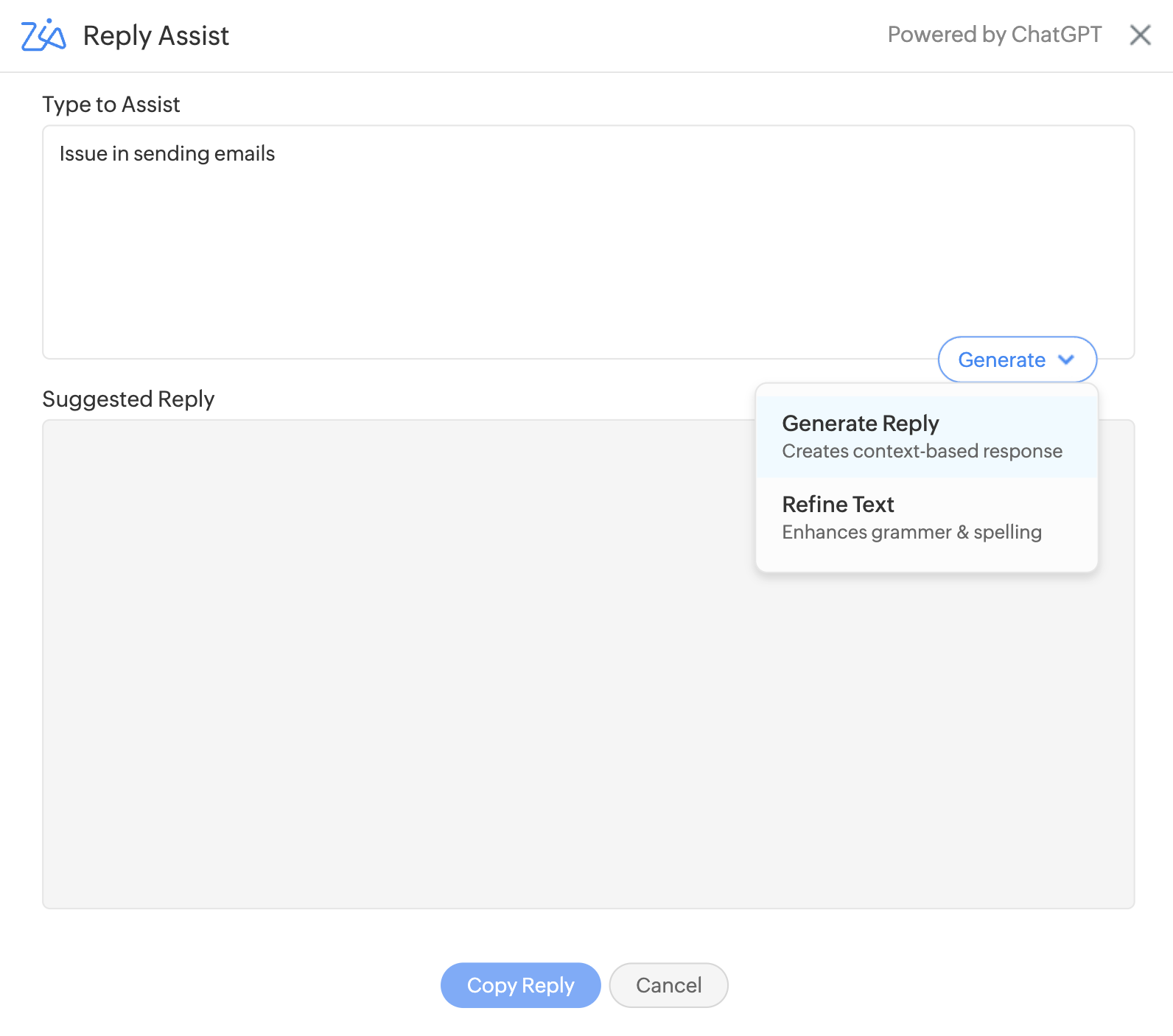
Task: Close the Reply Assist dialog
Action: (1140, 35)
